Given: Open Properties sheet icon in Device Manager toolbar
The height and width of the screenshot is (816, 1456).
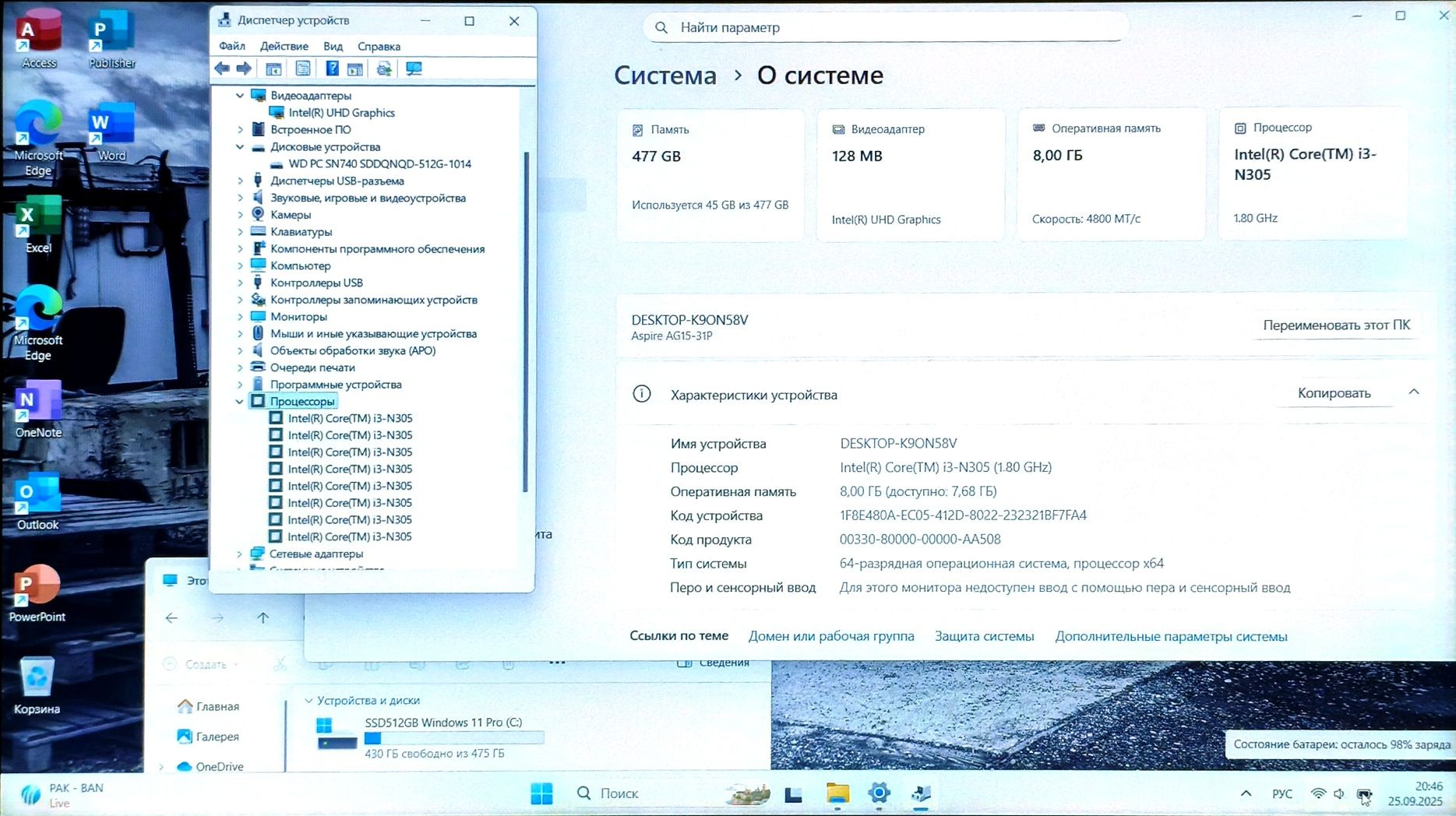Looking at the screenshot, I should coord(303,69).
